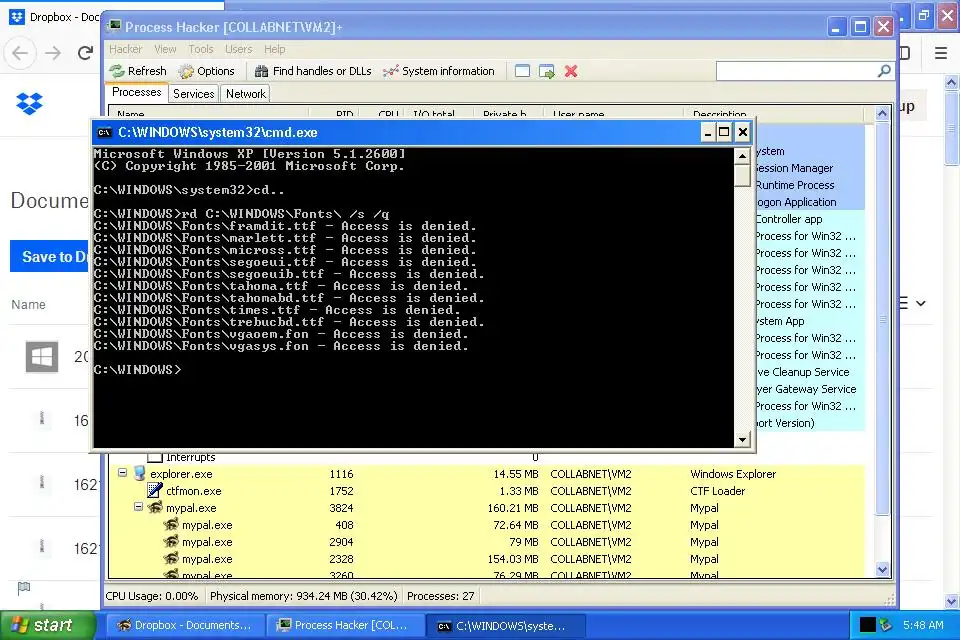Open the Tools menu
Viewport: 960px width, 640px height.
click(x=201, y=49)
